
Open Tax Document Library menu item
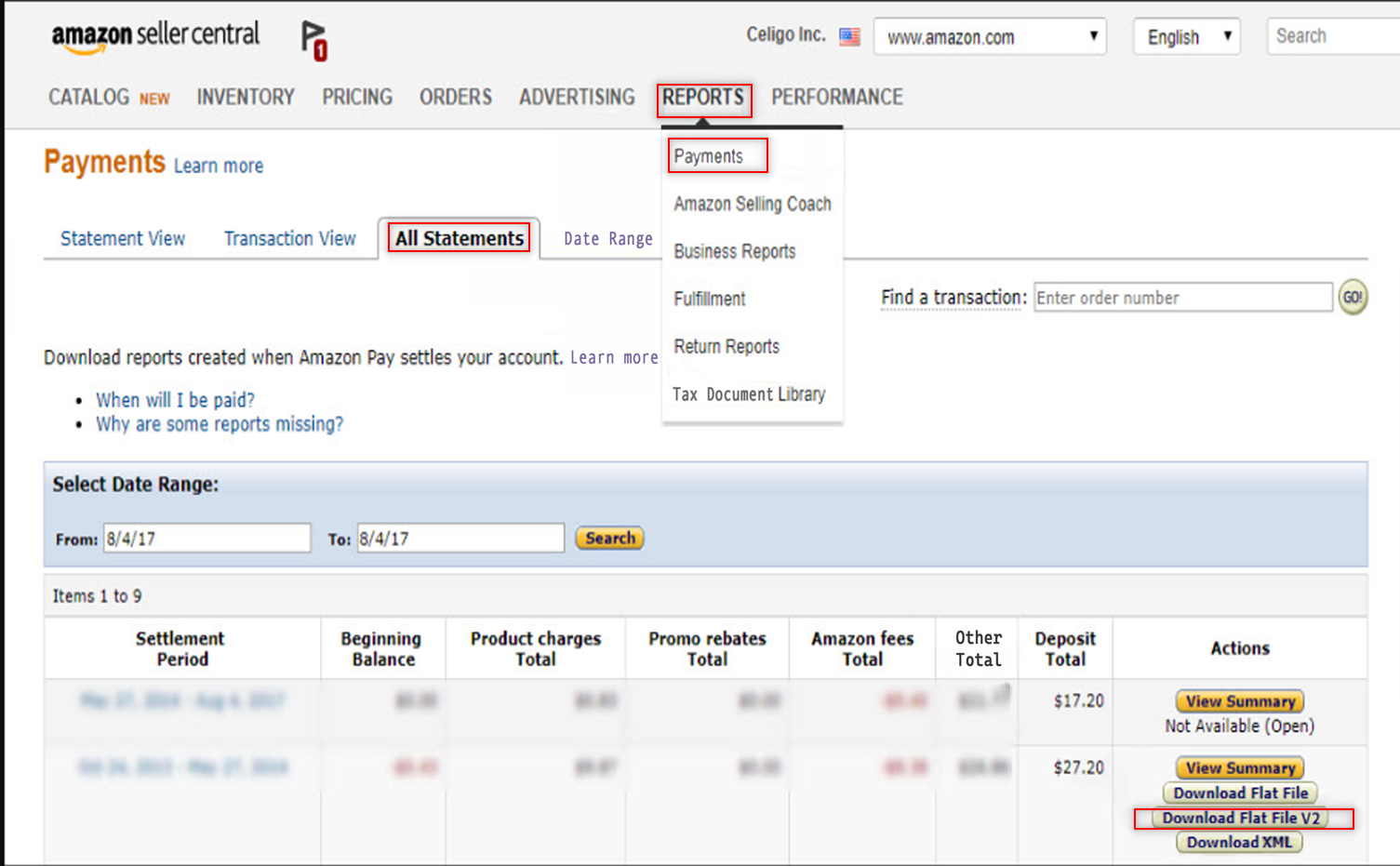click(749, 394)
